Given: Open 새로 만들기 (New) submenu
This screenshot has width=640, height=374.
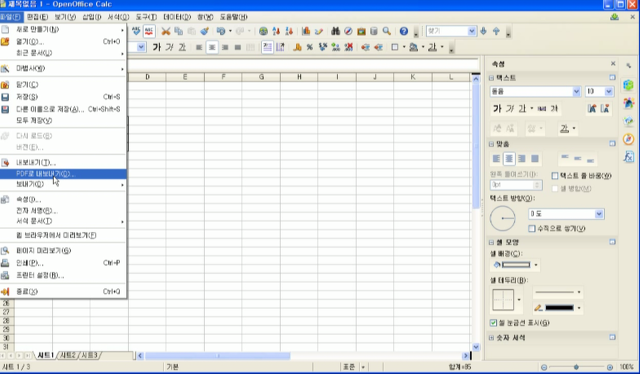Looking at the screenshot, I should click(x=63, y=29).
